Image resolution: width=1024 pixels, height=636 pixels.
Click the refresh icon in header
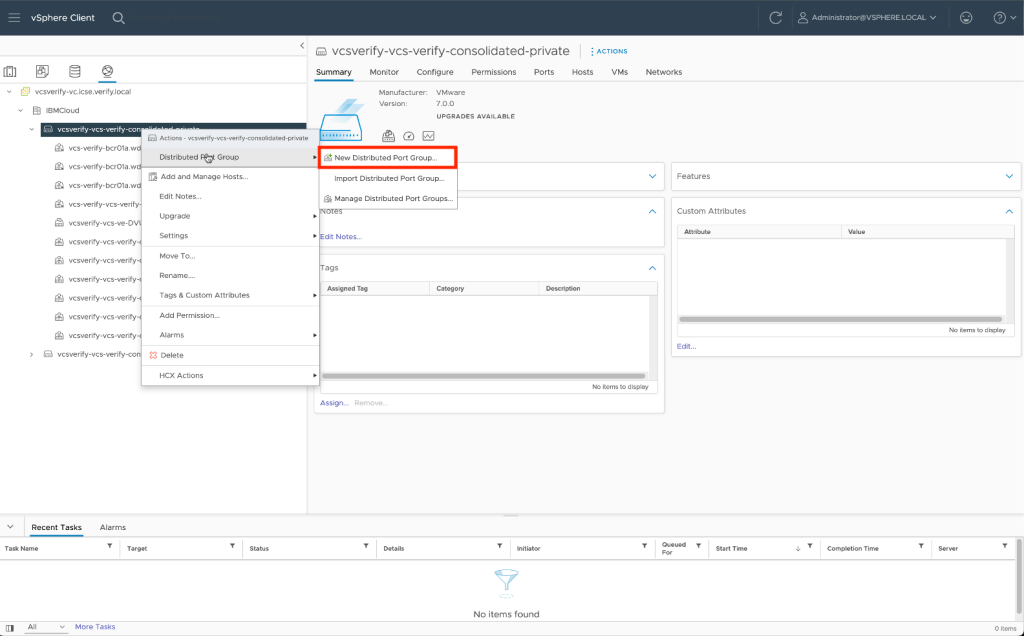click(775, 18)
